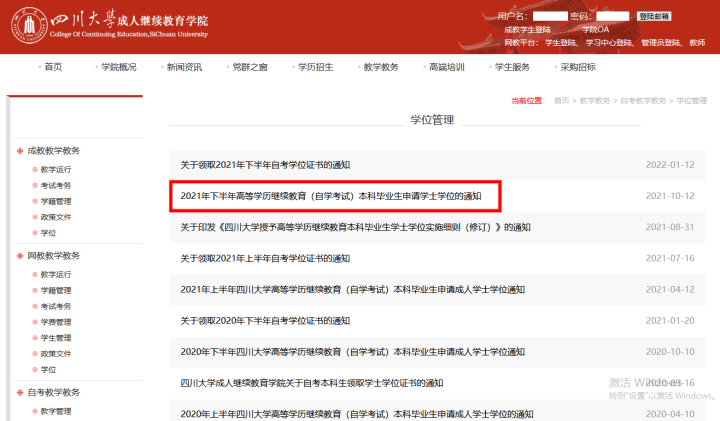Open 2021年上半年 申请成人学士学位通知

point(353,290)
